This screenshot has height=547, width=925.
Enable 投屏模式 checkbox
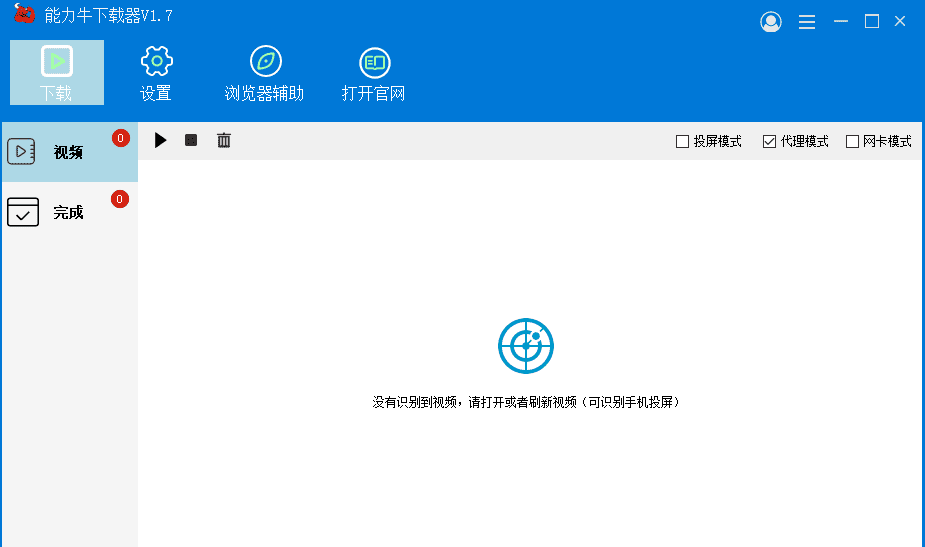coord(683,142)
